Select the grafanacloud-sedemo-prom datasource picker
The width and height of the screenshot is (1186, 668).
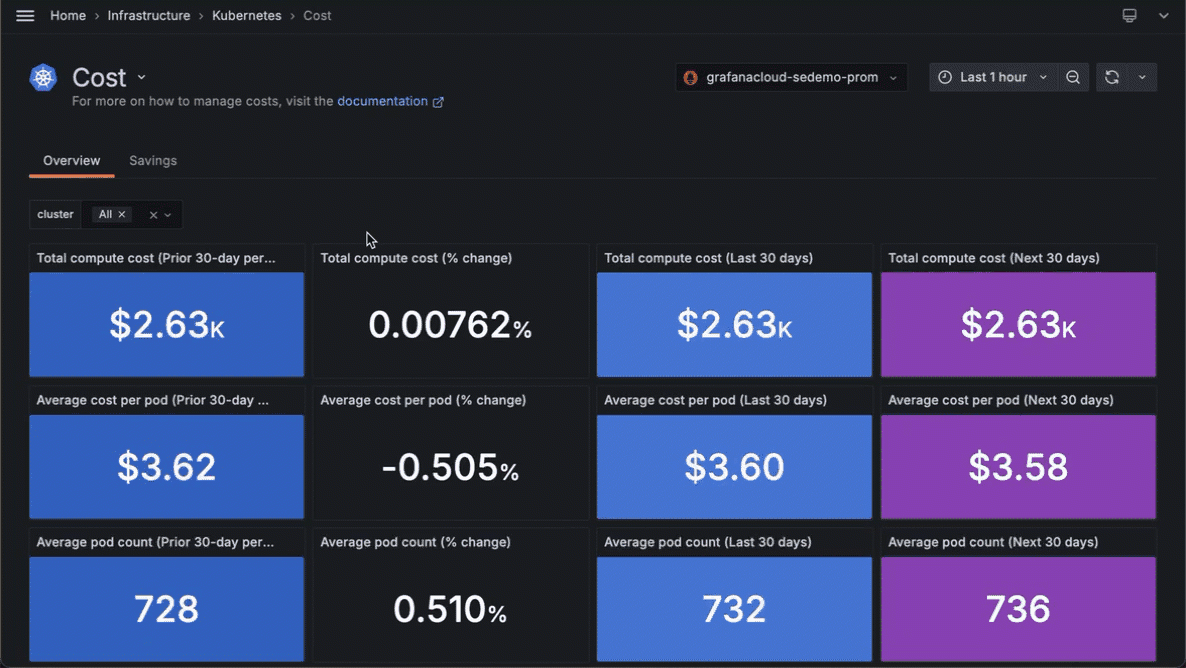coord(790,77)
